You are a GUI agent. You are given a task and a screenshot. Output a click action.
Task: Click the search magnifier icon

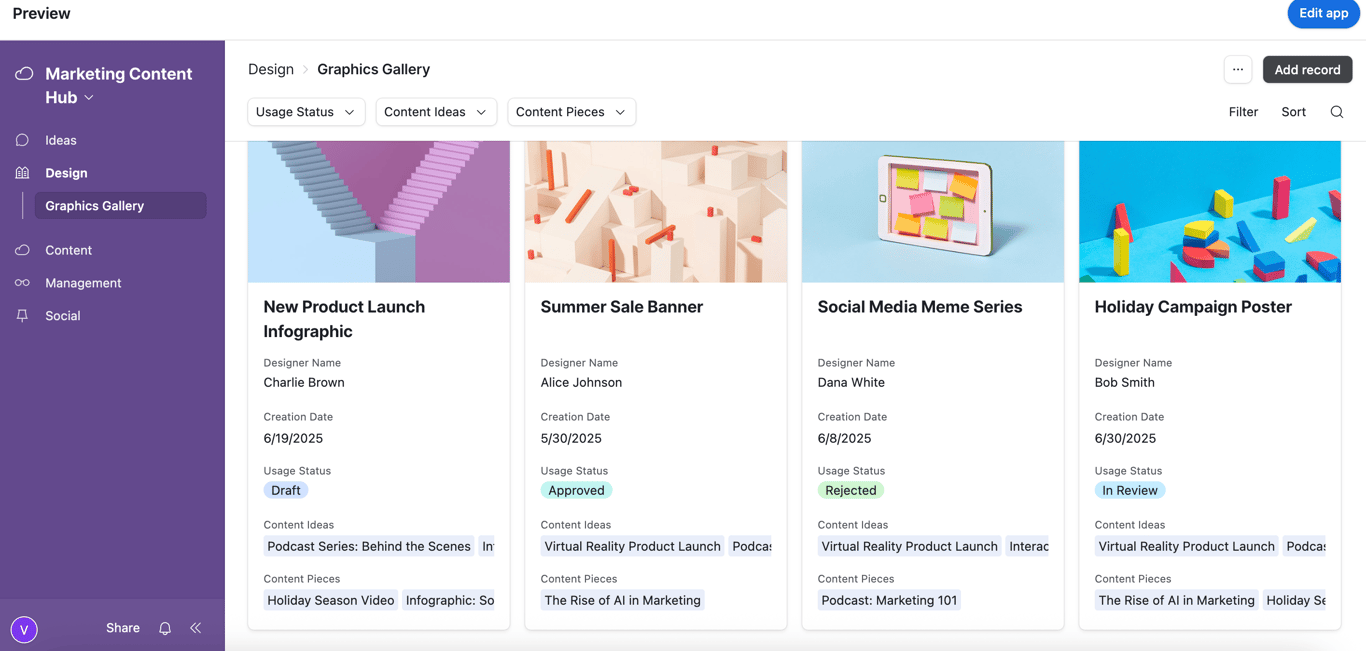click(1337, 112)
